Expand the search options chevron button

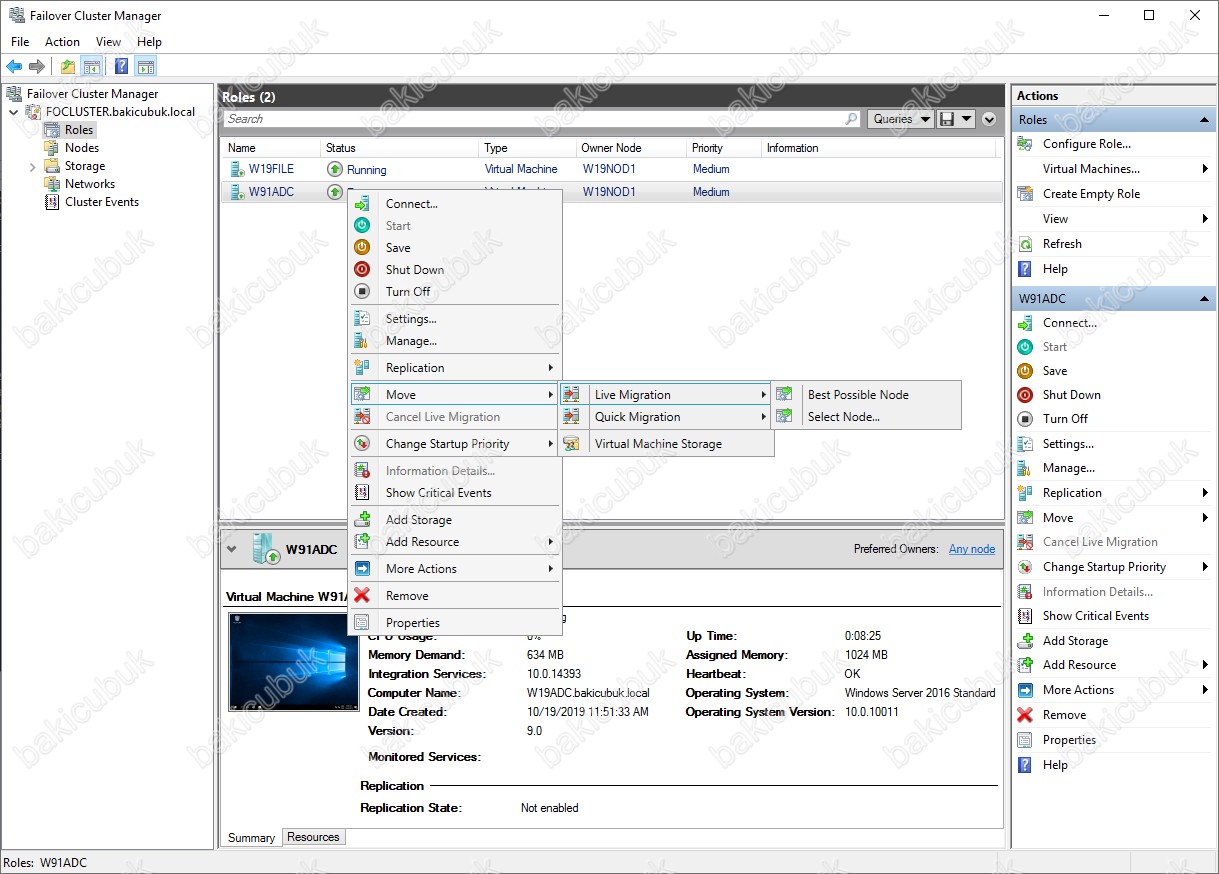click(989, 119)
